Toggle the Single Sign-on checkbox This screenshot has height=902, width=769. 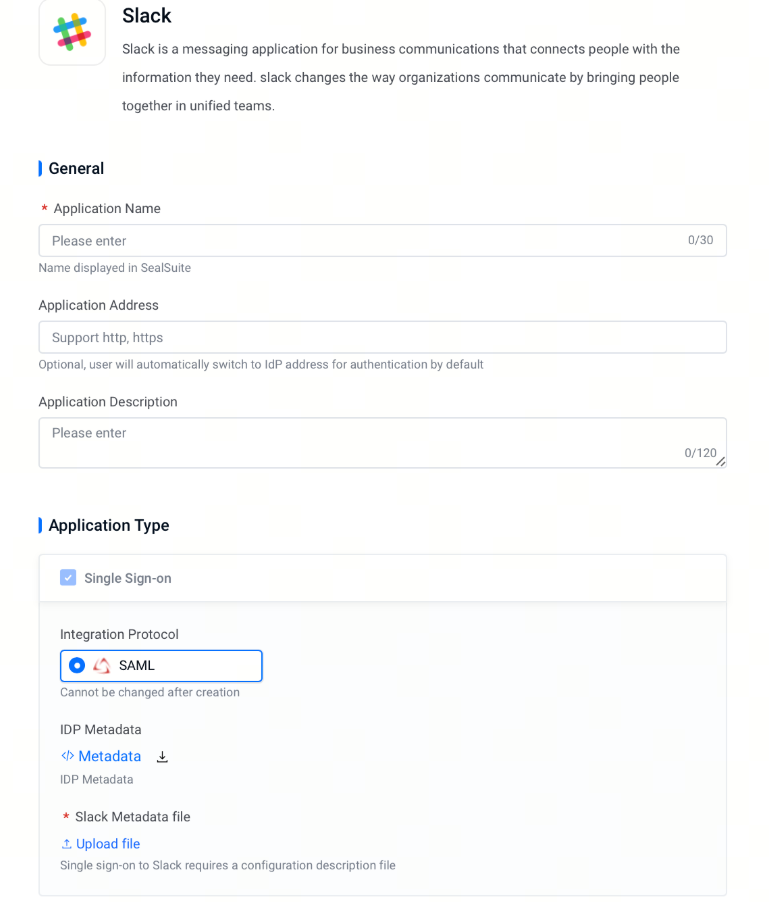pos(68,578)
